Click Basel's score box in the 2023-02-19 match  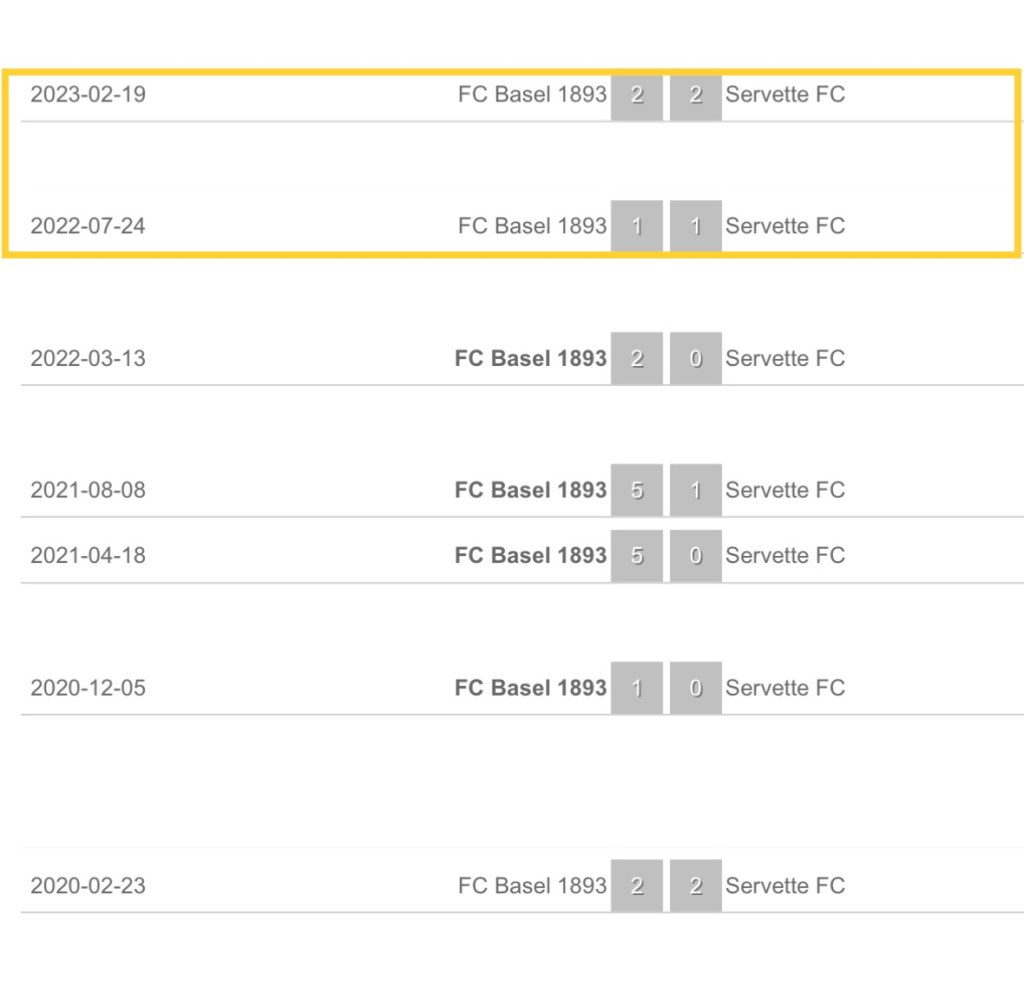point(637,96)
